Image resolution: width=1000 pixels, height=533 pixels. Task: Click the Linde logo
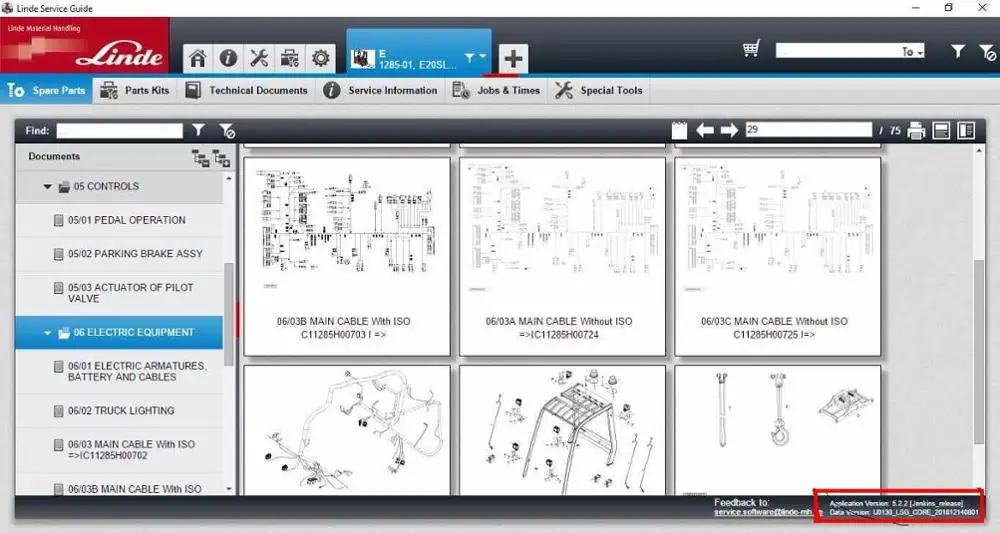coord(119,56)
